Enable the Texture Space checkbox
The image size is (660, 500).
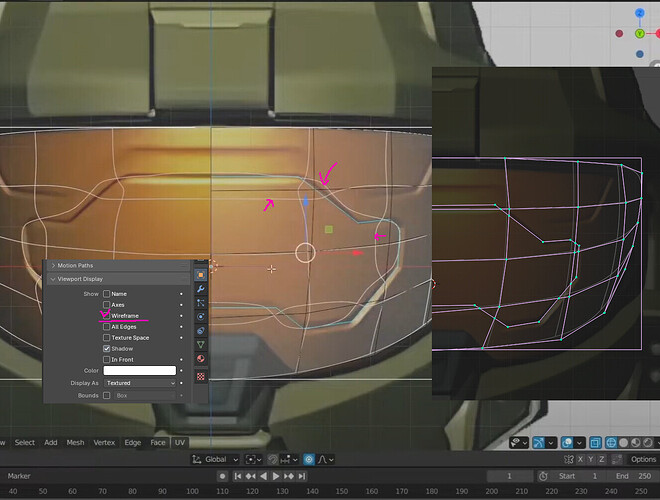[106, 338]
